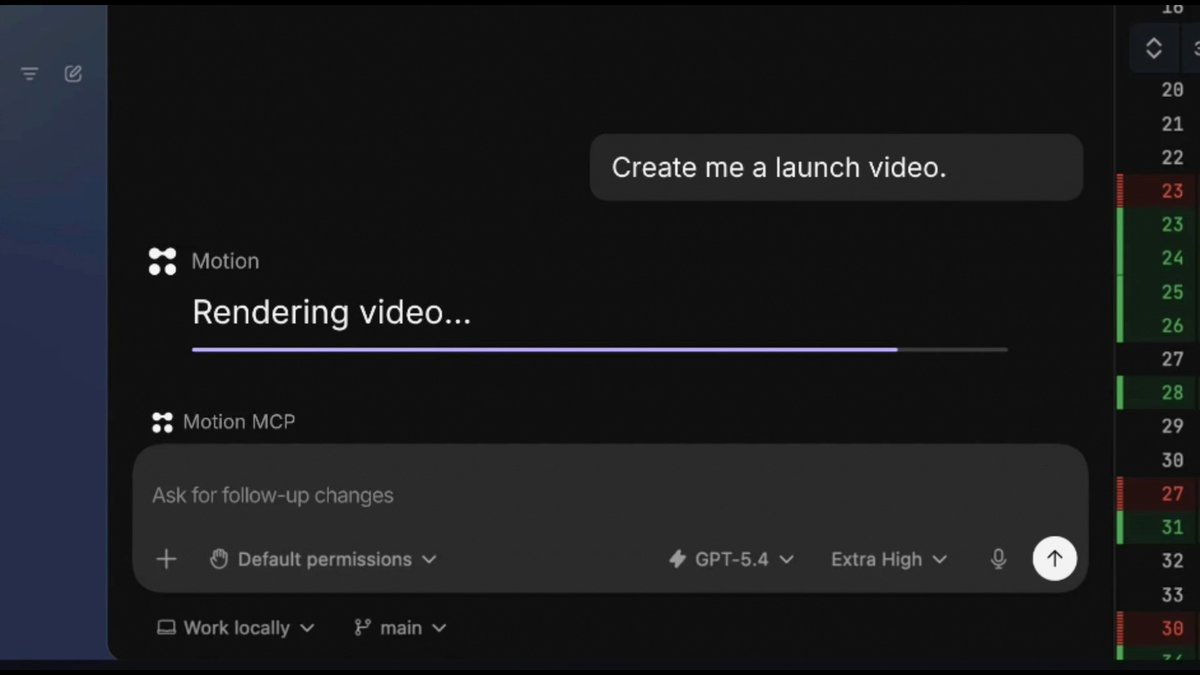Click the plus attach icon
Viewport: 1200px width, 675px height.
[x=166, y=559]
